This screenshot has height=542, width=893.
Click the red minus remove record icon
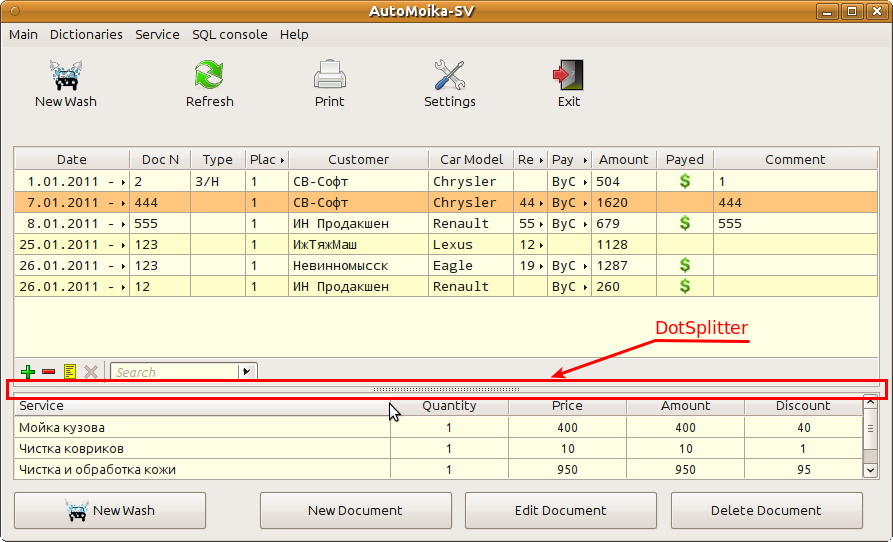click(49, 372)
